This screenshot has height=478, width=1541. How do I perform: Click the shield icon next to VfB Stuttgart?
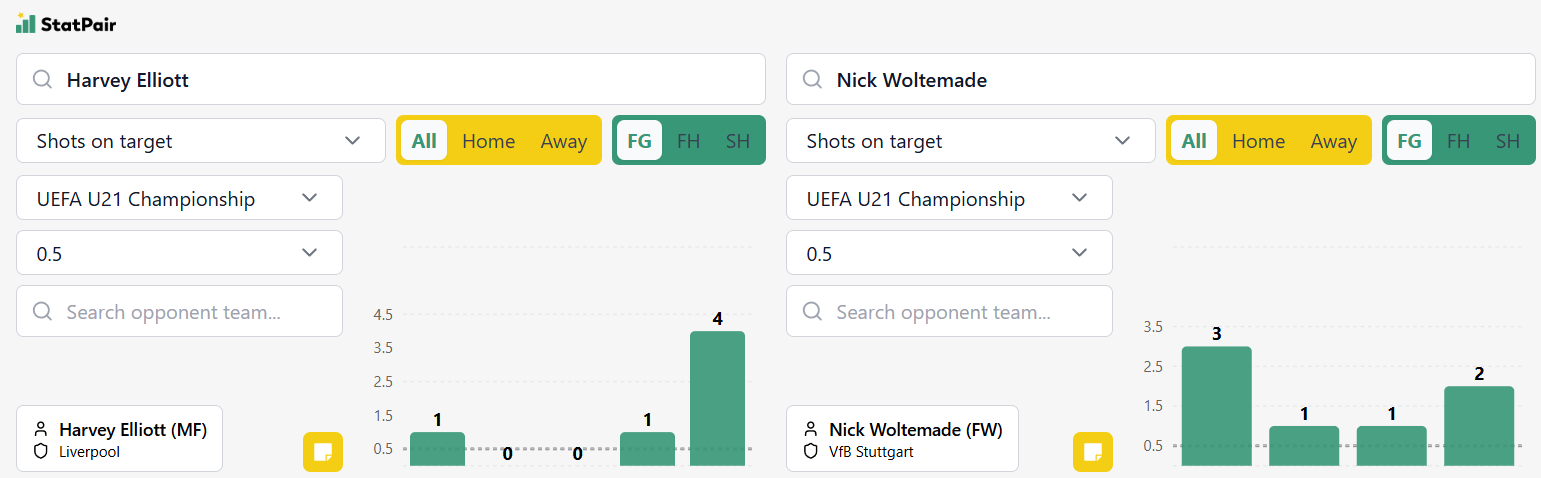[x=812, y=452]
